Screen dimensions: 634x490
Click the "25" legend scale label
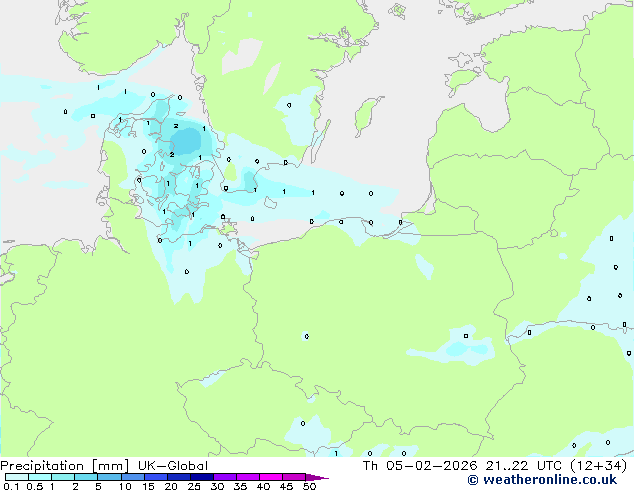click(194, 486)
